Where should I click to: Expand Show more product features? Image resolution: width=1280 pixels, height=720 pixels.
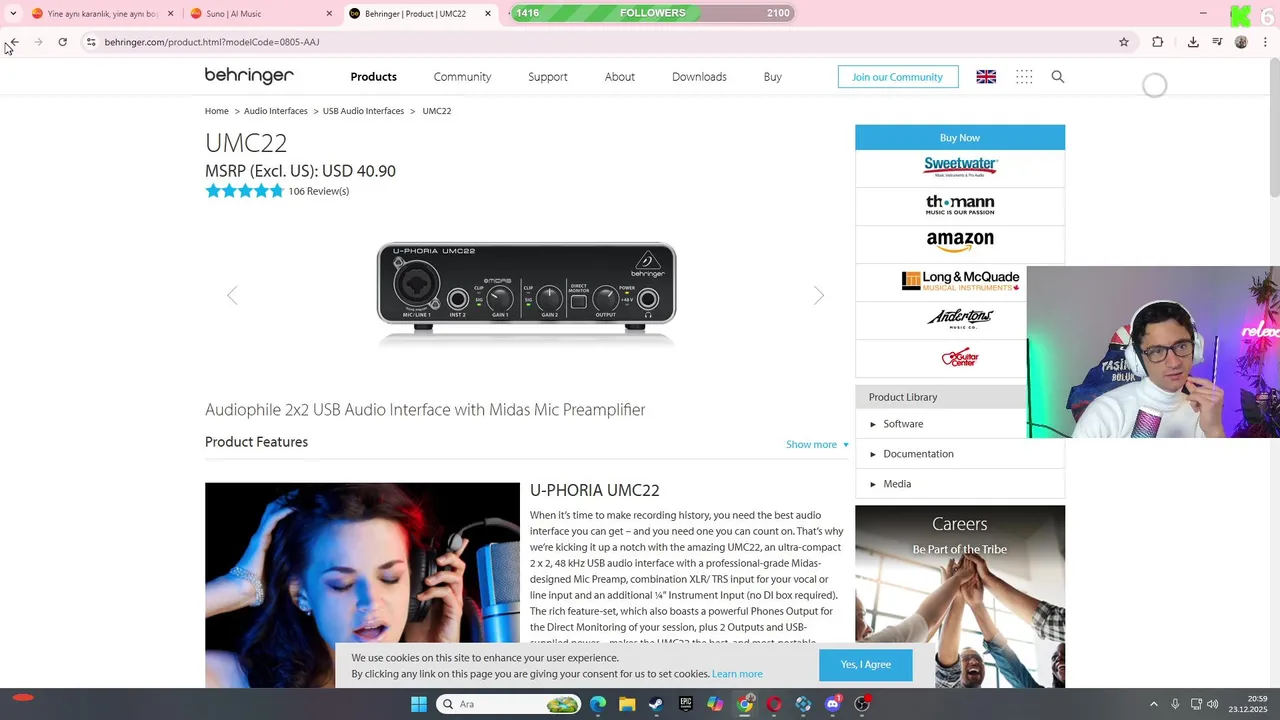click(x=817, y=444)
